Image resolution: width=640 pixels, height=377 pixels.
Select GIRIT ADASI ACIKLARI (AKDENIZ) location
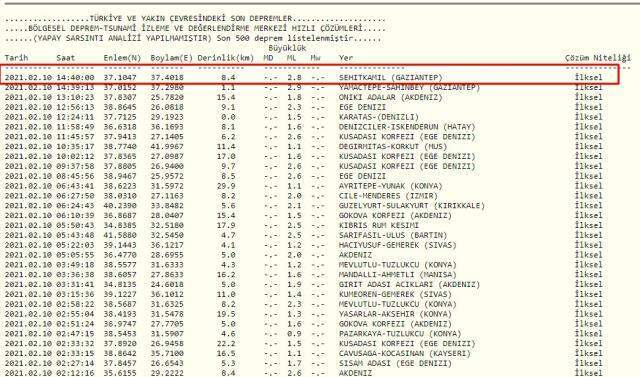pos(409,284)
